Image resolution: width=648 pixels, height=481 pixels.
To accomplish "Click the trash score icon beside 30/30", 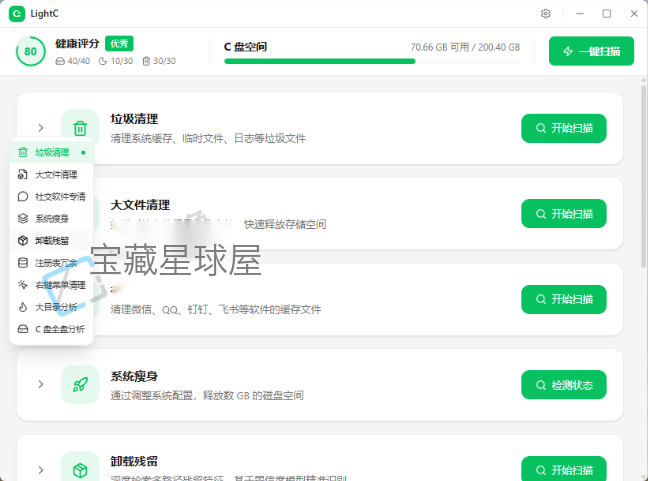I will 146,61.
